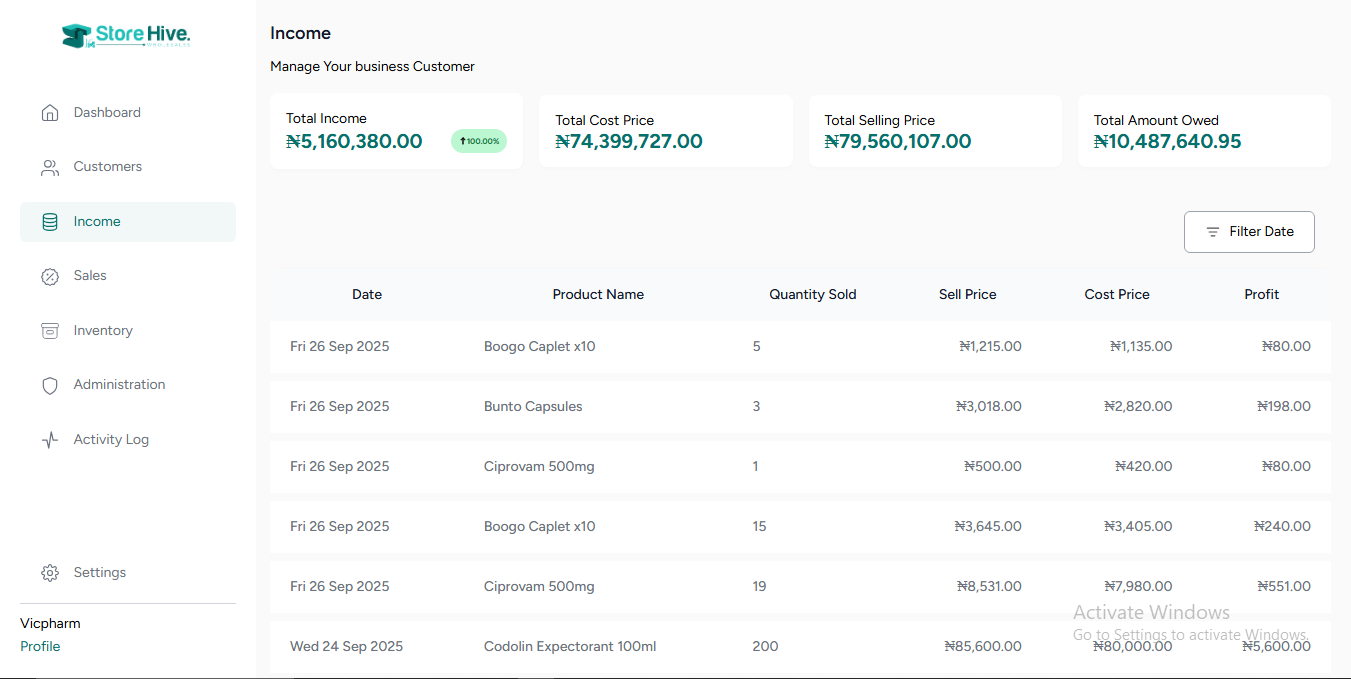
Task: Sort by the Profit column header
Action: pos(1261,294)
